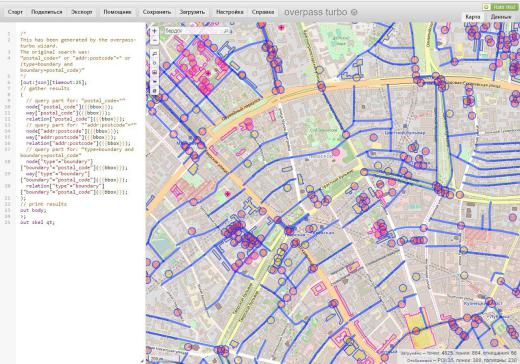520x364 pixels.
Task: Click the green Flattr button
Action: click(500, 7)
